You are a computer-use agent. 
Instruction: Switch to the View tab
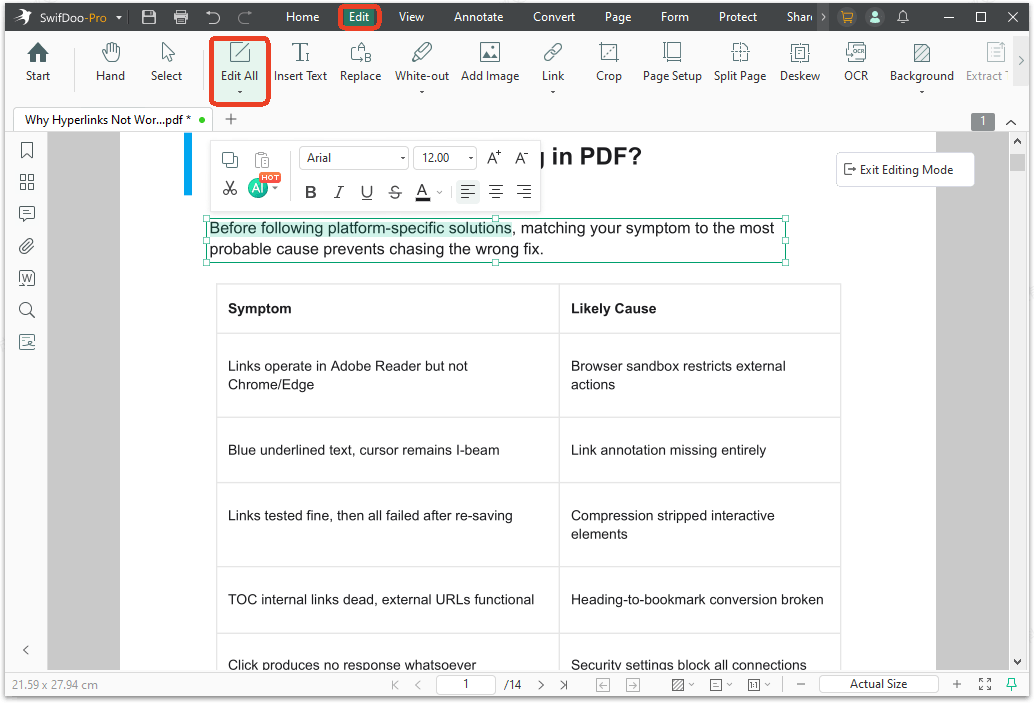[411, 17]
